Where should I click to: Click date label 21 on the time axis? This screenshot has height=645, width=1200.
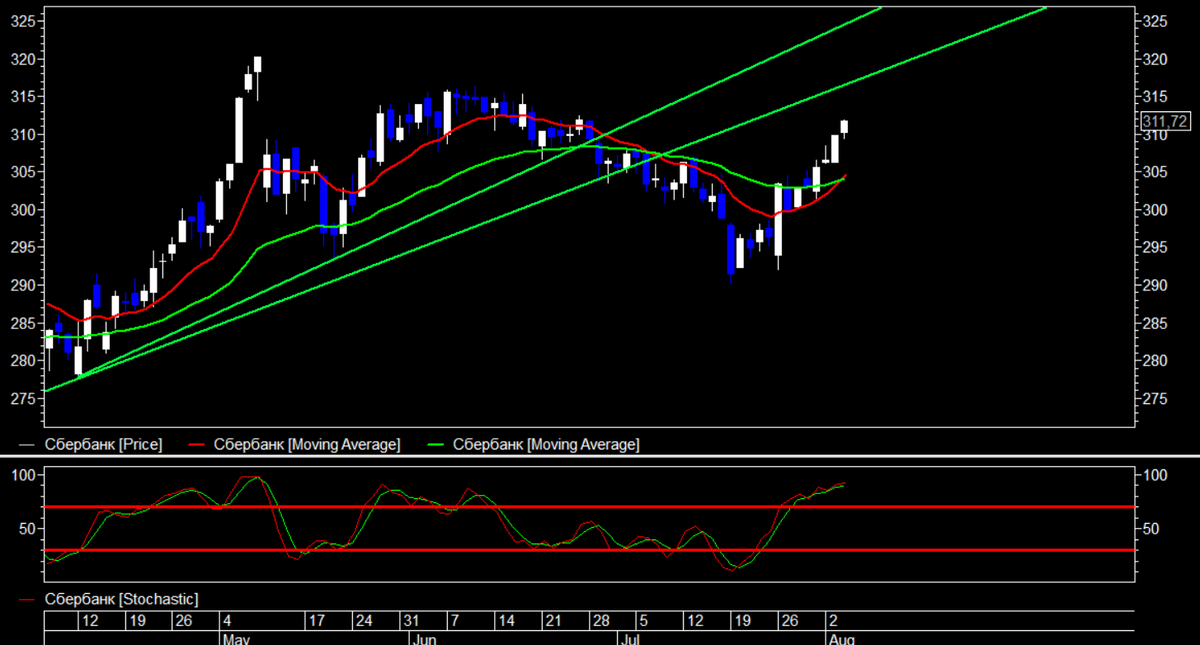coord(552,621)
